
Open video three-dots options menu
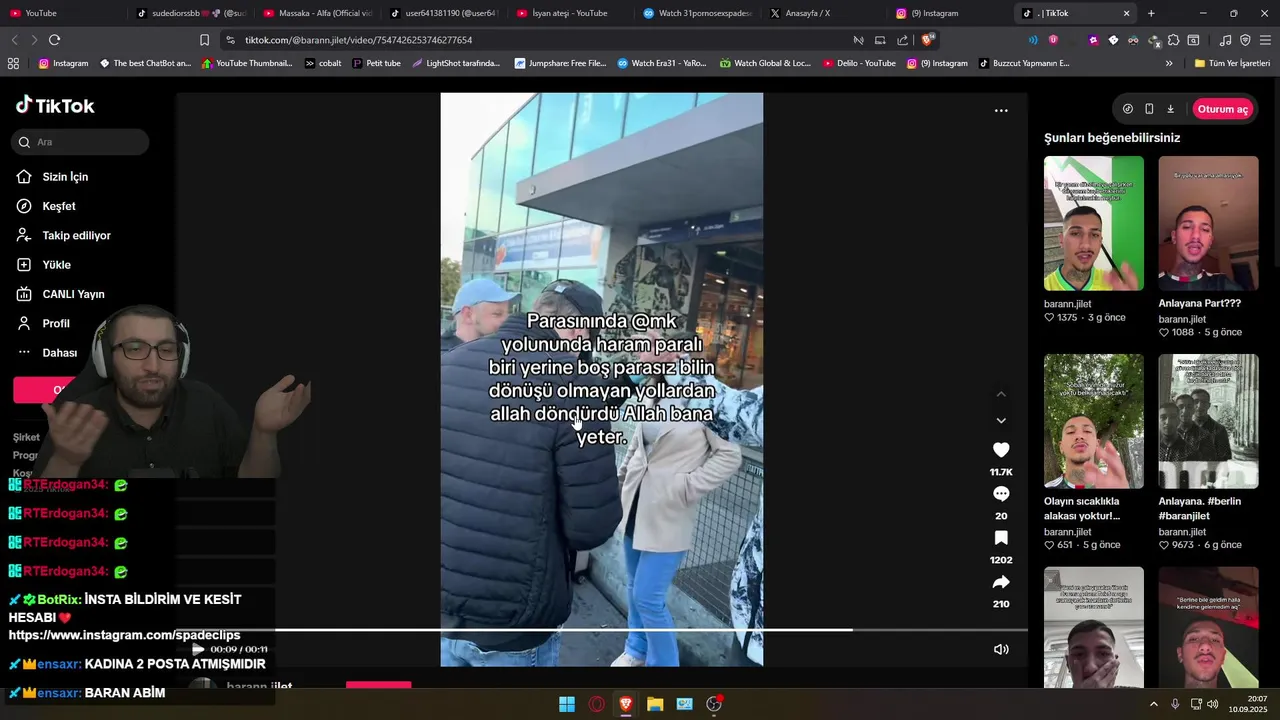tap(1001, 111)
